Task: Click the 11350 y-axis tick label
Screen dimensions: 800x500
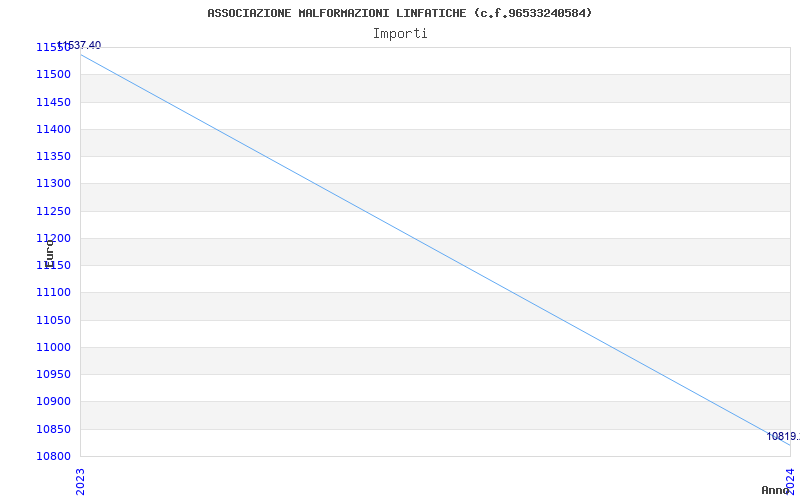Action: [x=53, y=156]
